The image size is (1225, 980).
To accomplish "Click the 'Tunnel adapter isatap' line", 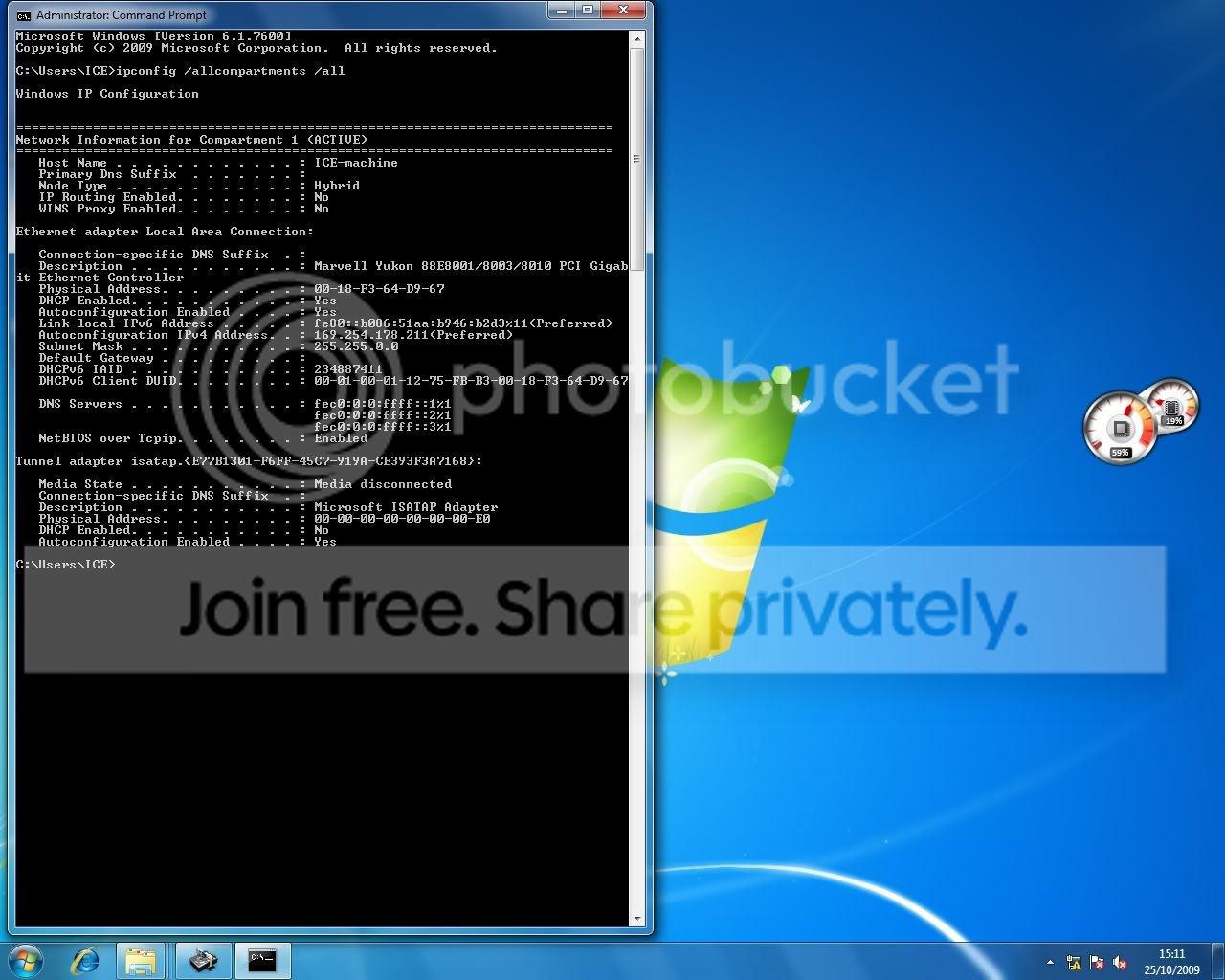I will 249,461.
